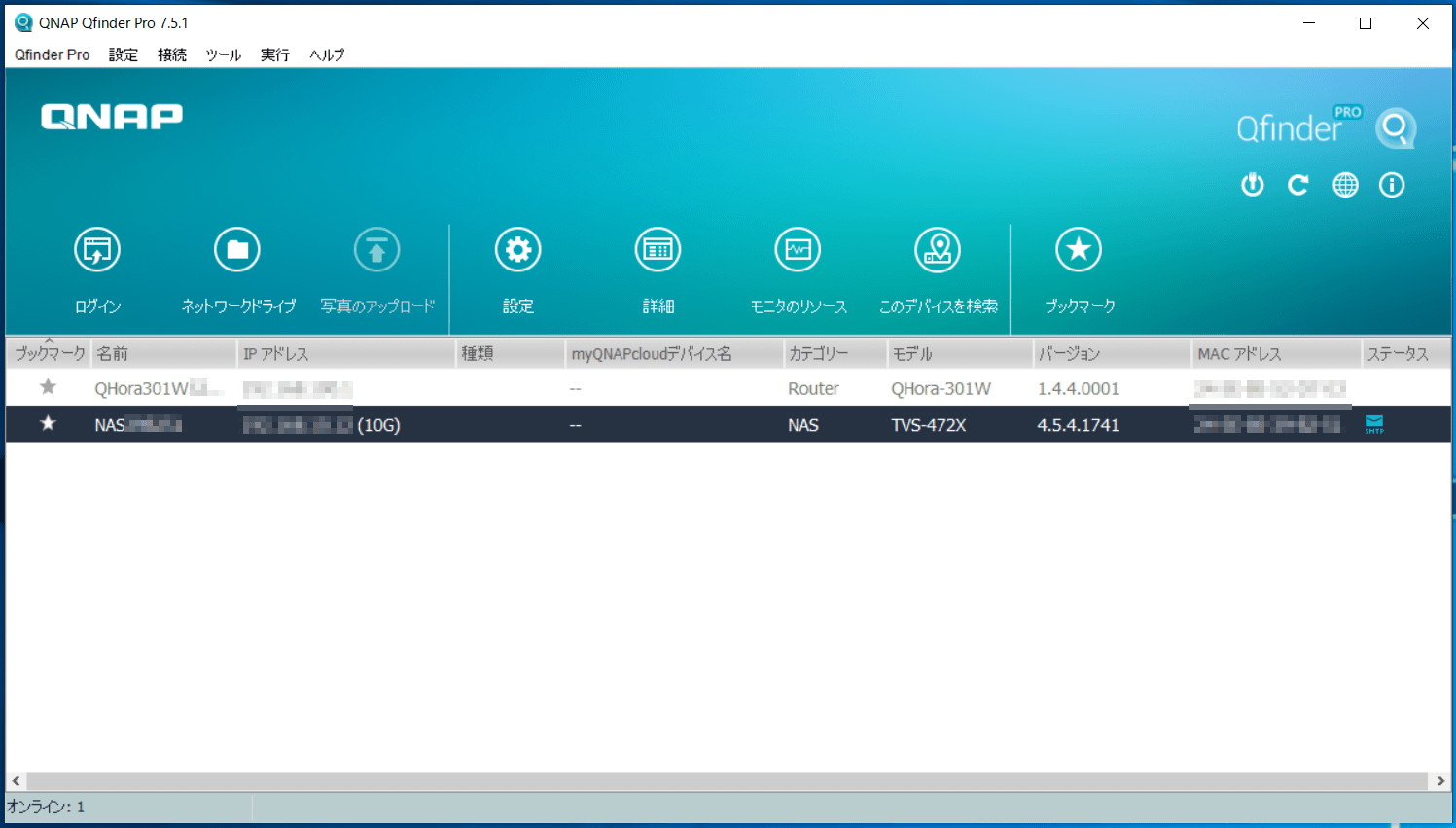Click version 1.4.4.0001 cell
The height and width of the screenshot is (828, 1456).
coord(1078,388)
